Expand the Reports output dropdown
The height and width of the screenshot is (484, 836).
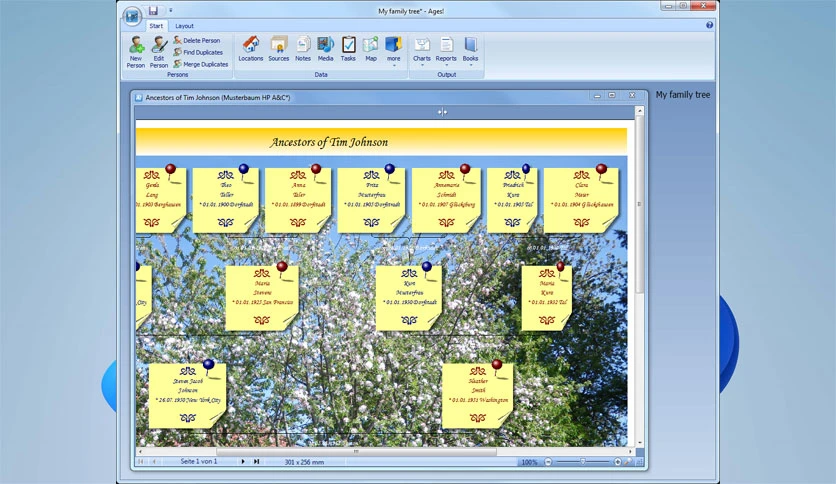pos(446,51)
